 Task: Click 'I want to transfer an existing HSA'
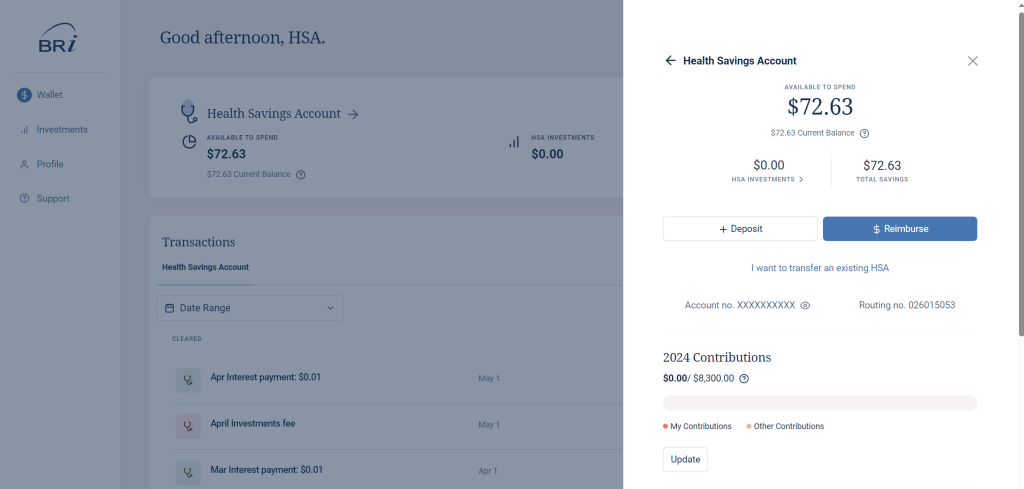tap(820, 268)
